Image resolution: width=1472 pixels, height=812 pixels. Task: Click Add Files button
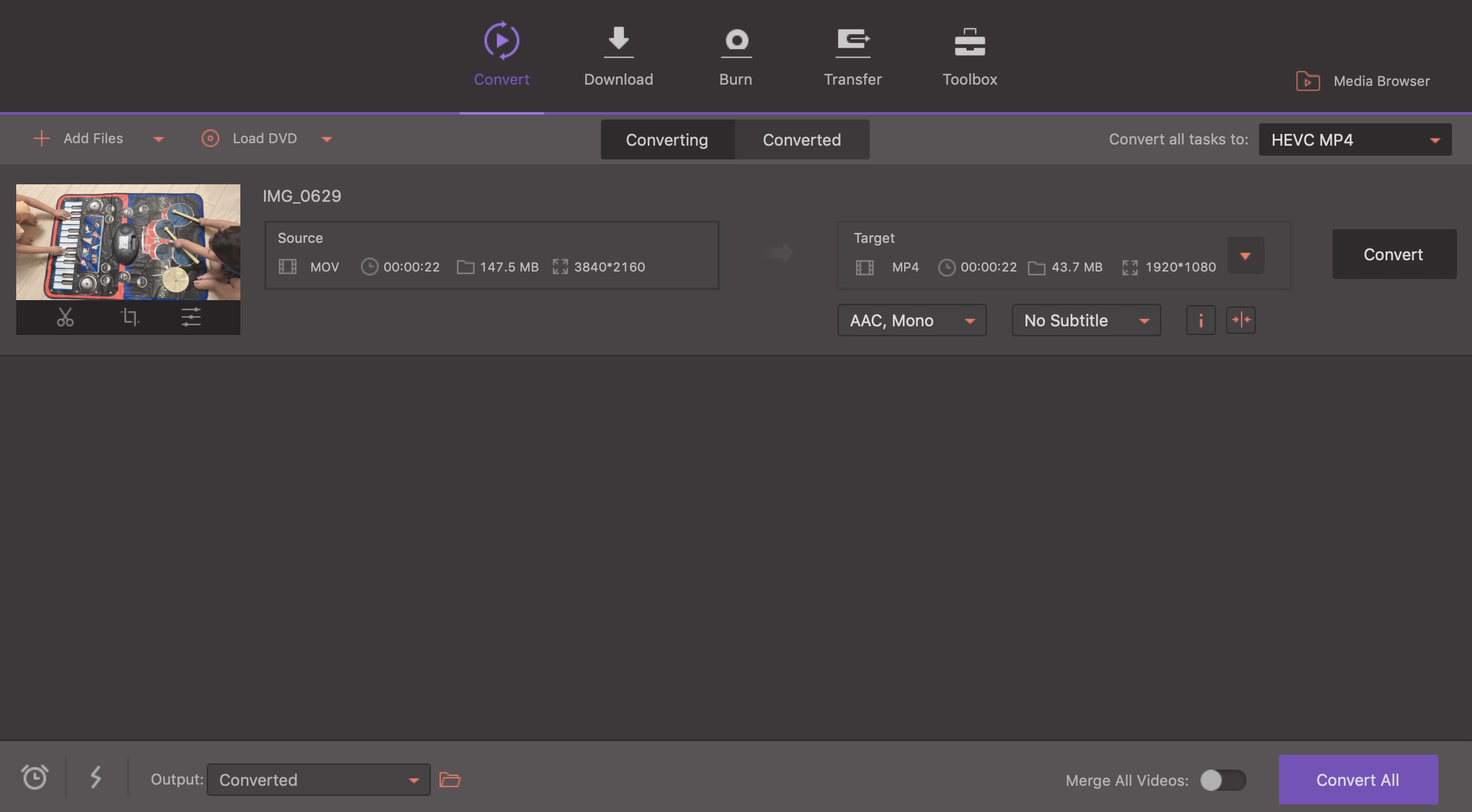pyautogui.click(x=78, y=138)
